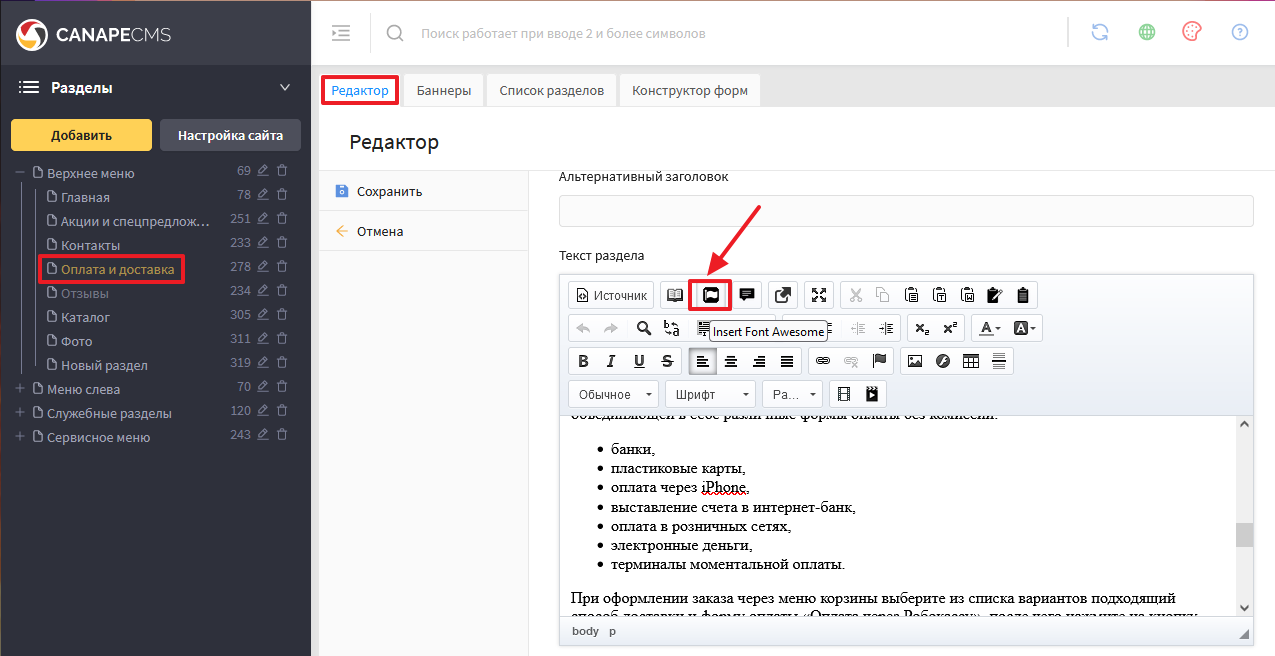Image resolution: width=1275 pixels, height=656 pixels.
Task: Click the Insert Font Awesome icon
Action: coord(710,295)
